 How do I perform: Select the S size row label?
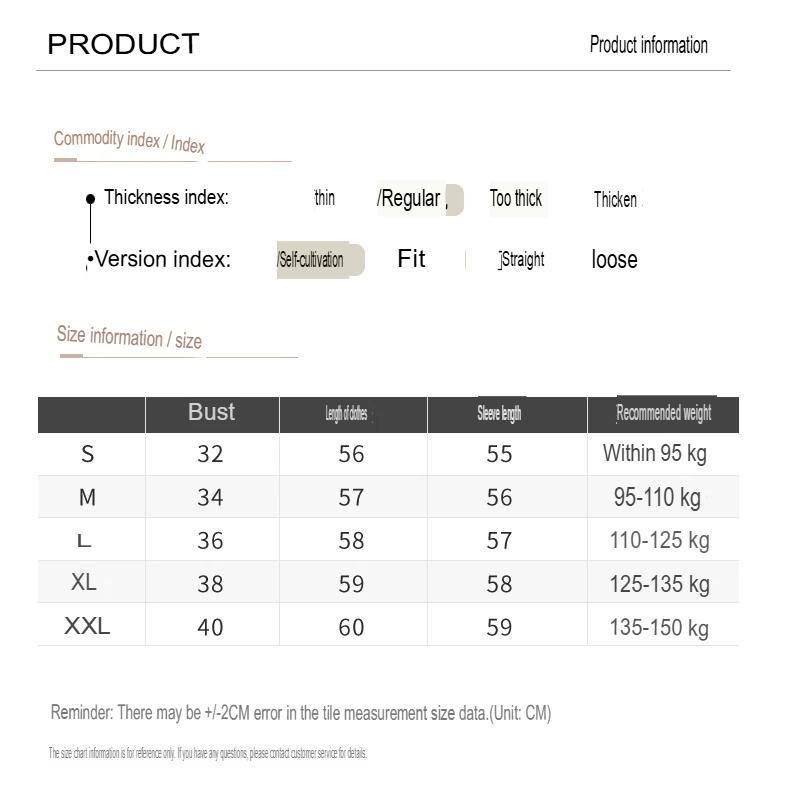(x=88, y=454)
